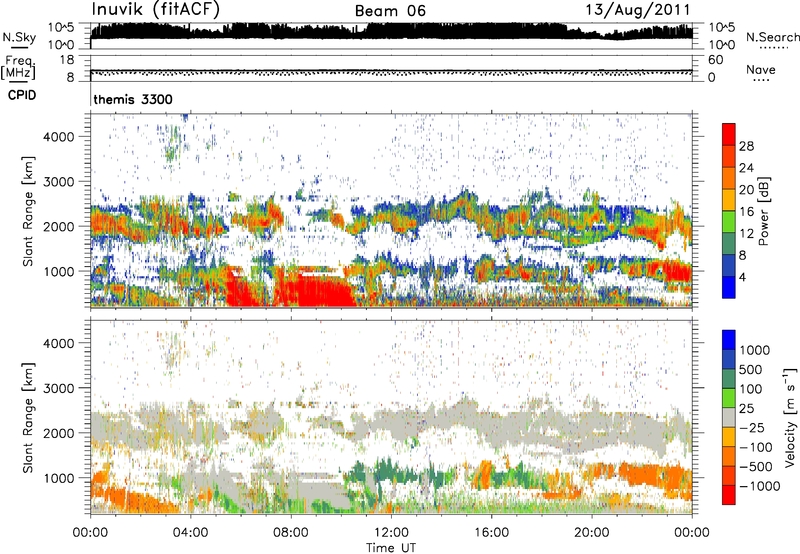Click the 'Nave' legend label
The width and height of the screenshot is (800, 554).
[x=761, y=69]
